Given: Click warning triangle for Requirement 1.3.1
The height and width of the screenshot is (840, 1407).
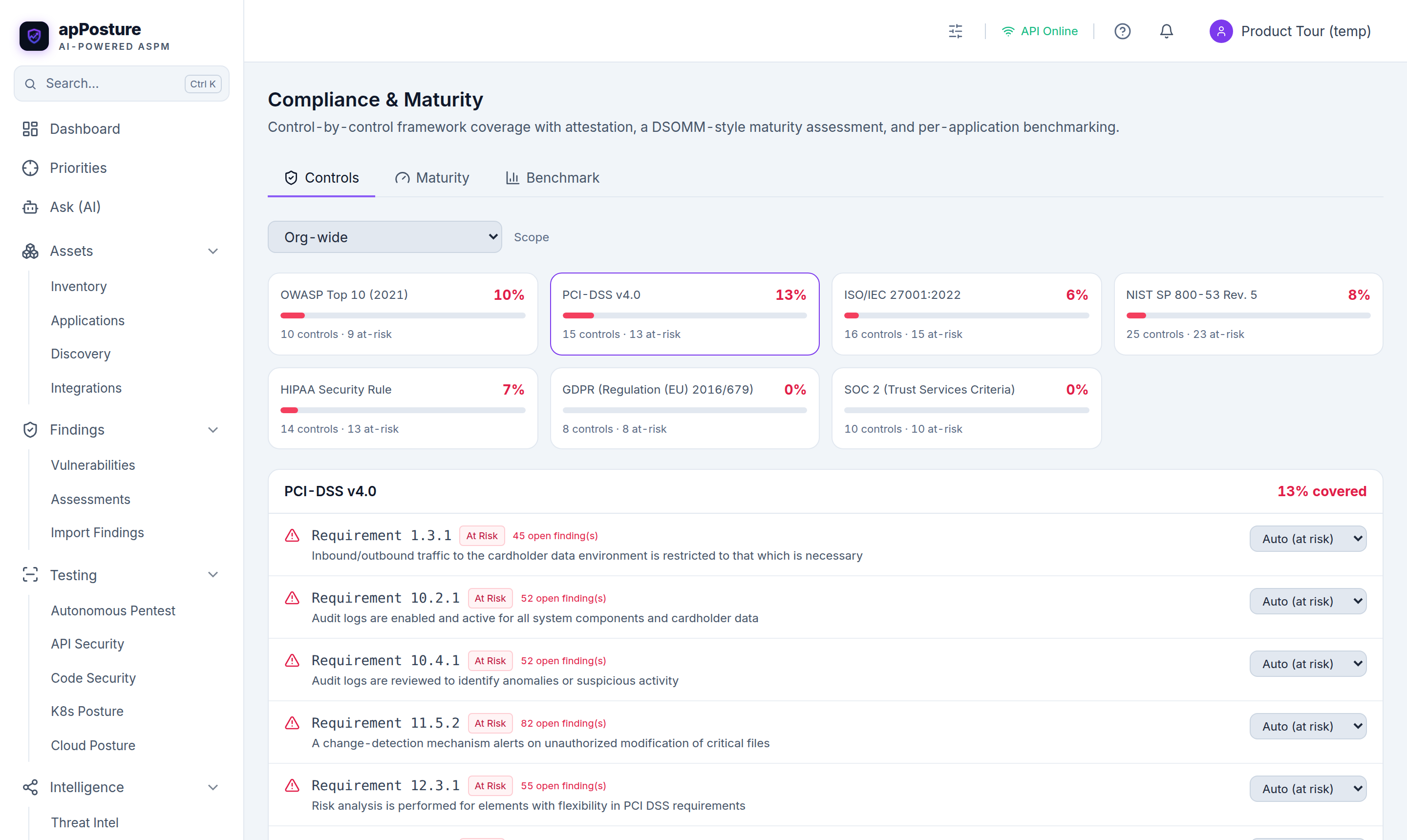Looking at the screenshot, I should coord(292,535).
